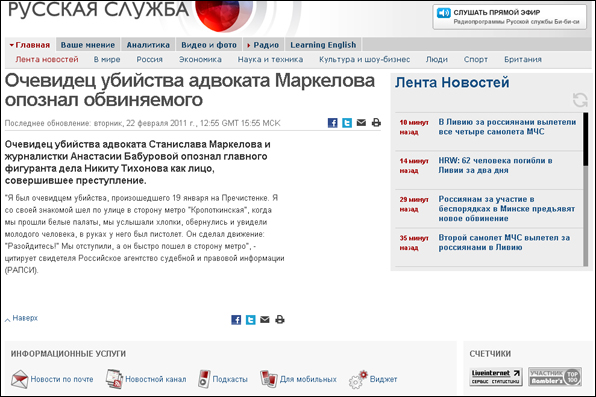Viewport: 596px width, 397px height.
Task: Go to Люди section
Action: (436, 59)
